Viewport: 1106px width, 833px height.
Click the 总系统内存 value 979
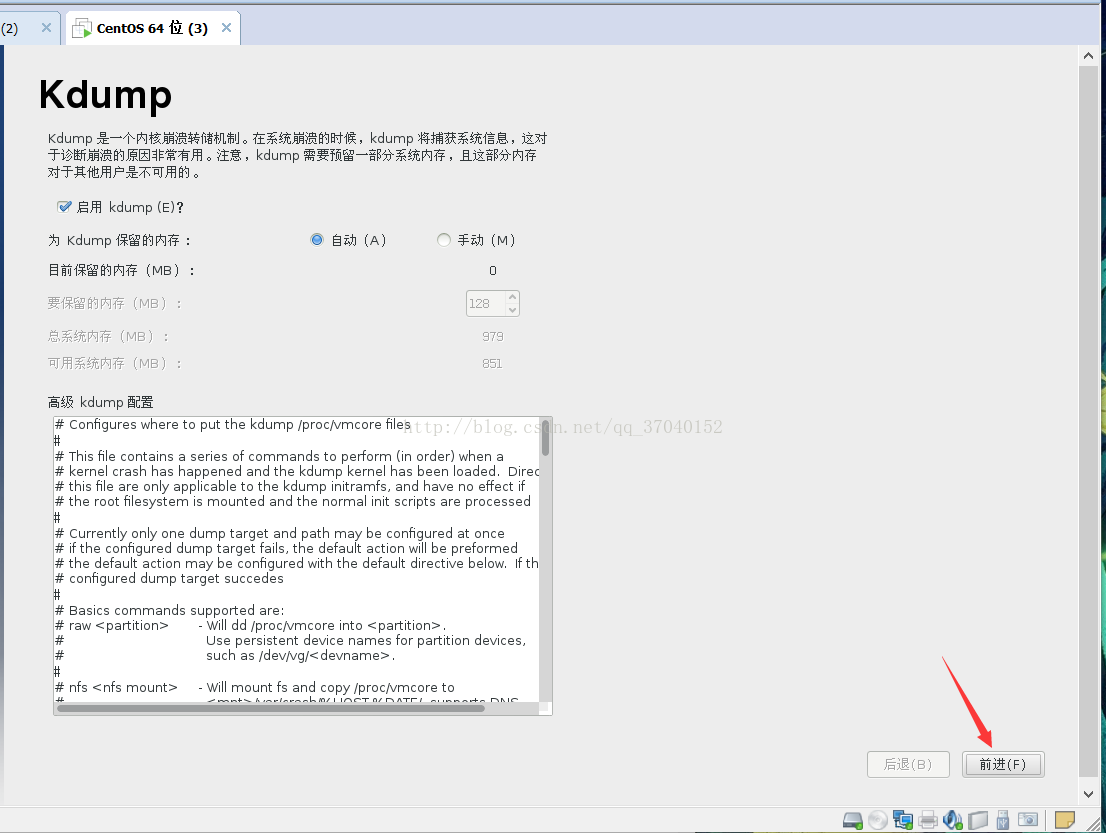(492, 336)
